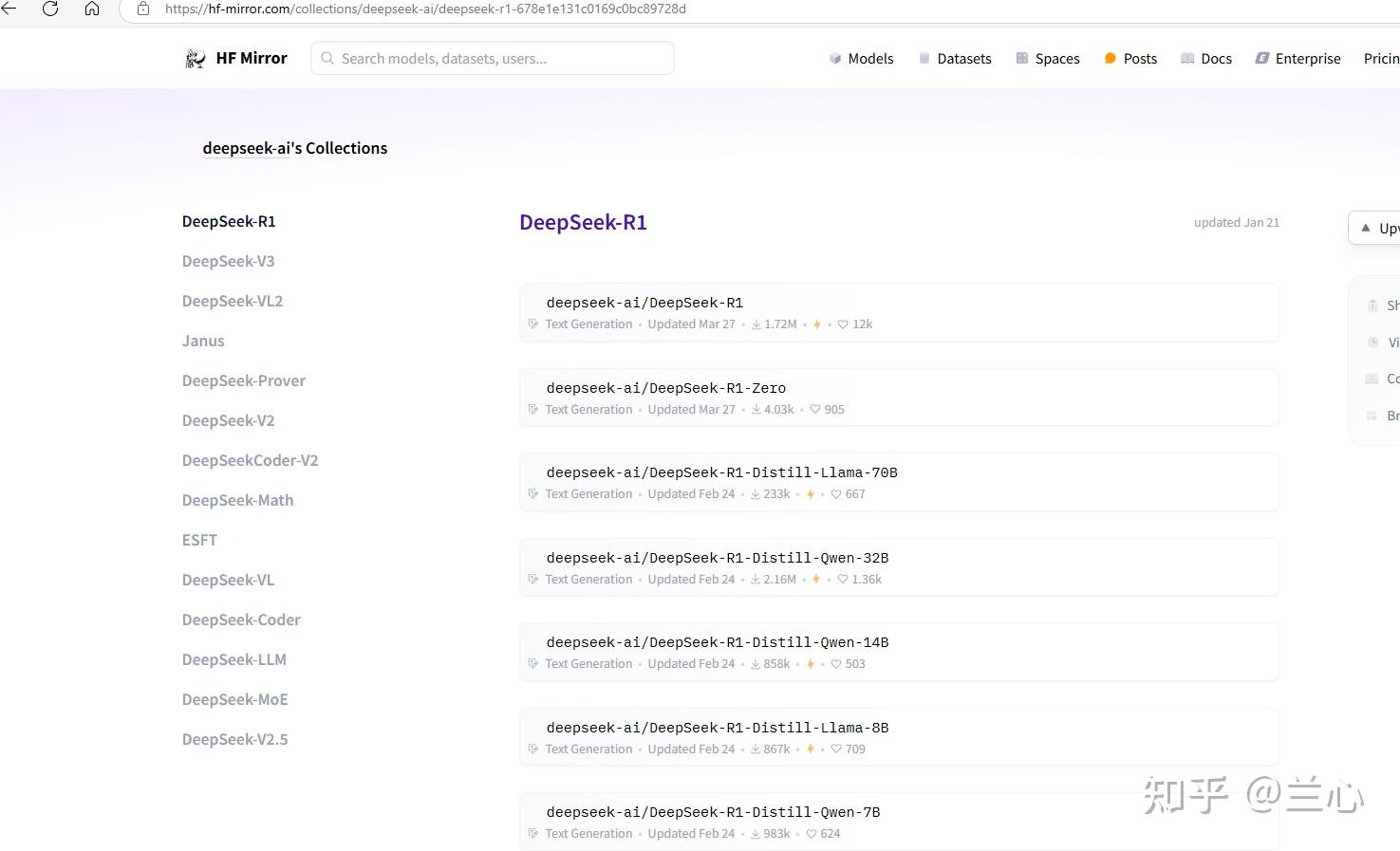
Task: Open model DeepSeek-R1-Distill-Llama-70B
Action: tap(721, 472)
